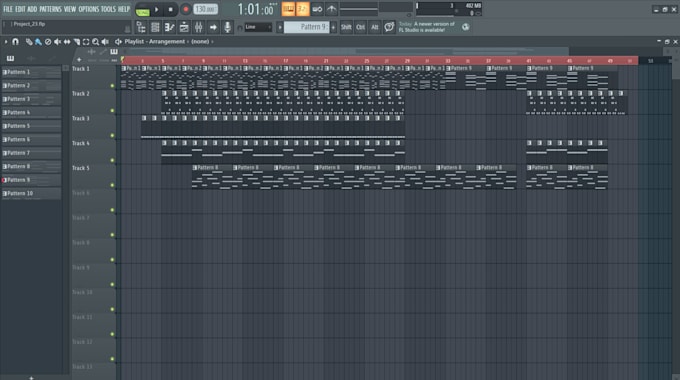Image resolution: width=680 pixels, height=380 pixels.
Task: Click the Play button in transport
Action: point(157,9)
